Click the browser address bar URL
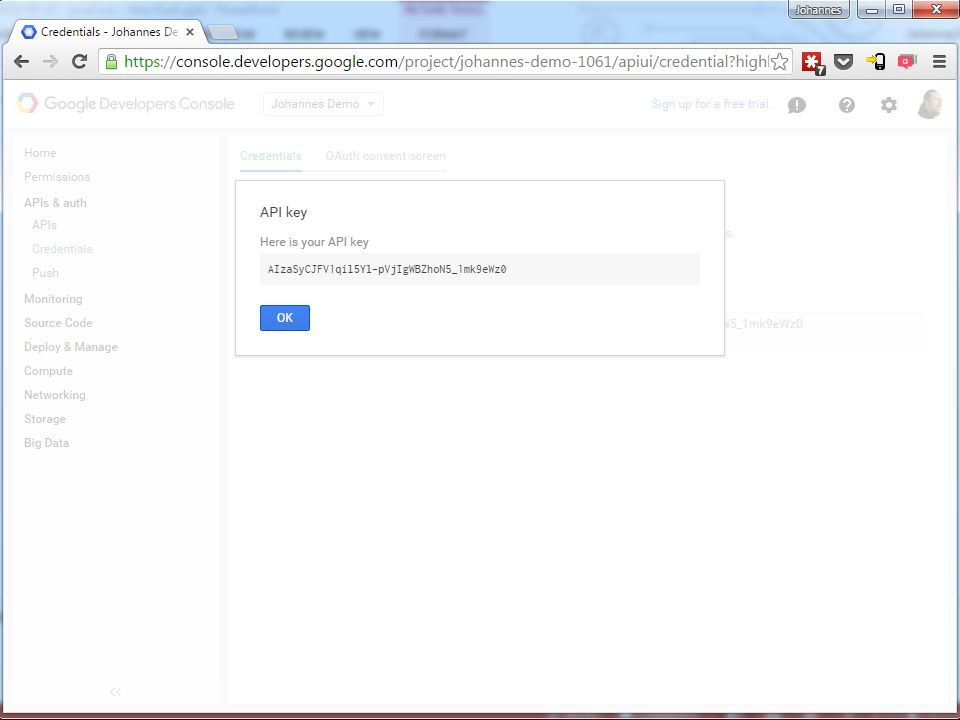960x720 pixels. (x=444, y=61)
